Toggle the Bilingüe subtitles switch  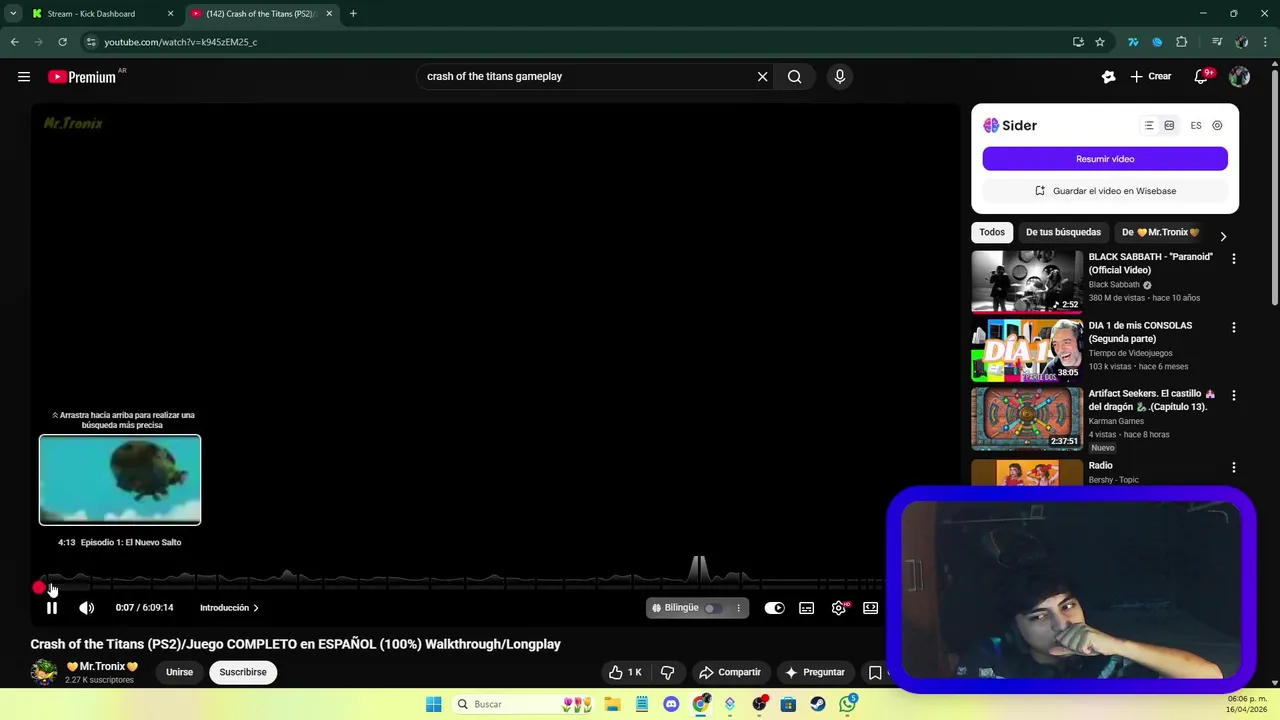click(x=711, y=608)
